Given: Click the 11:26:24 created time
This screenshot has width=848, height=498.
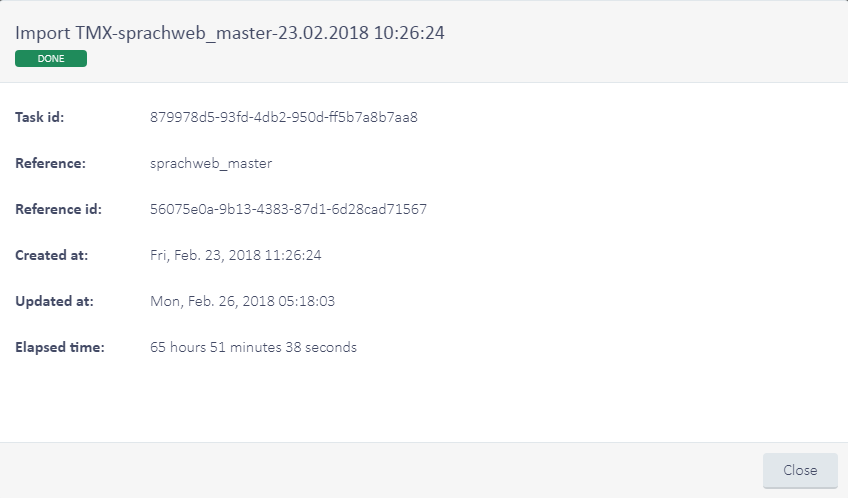Looking at the screenshot, I should click(x=293, y=255).
